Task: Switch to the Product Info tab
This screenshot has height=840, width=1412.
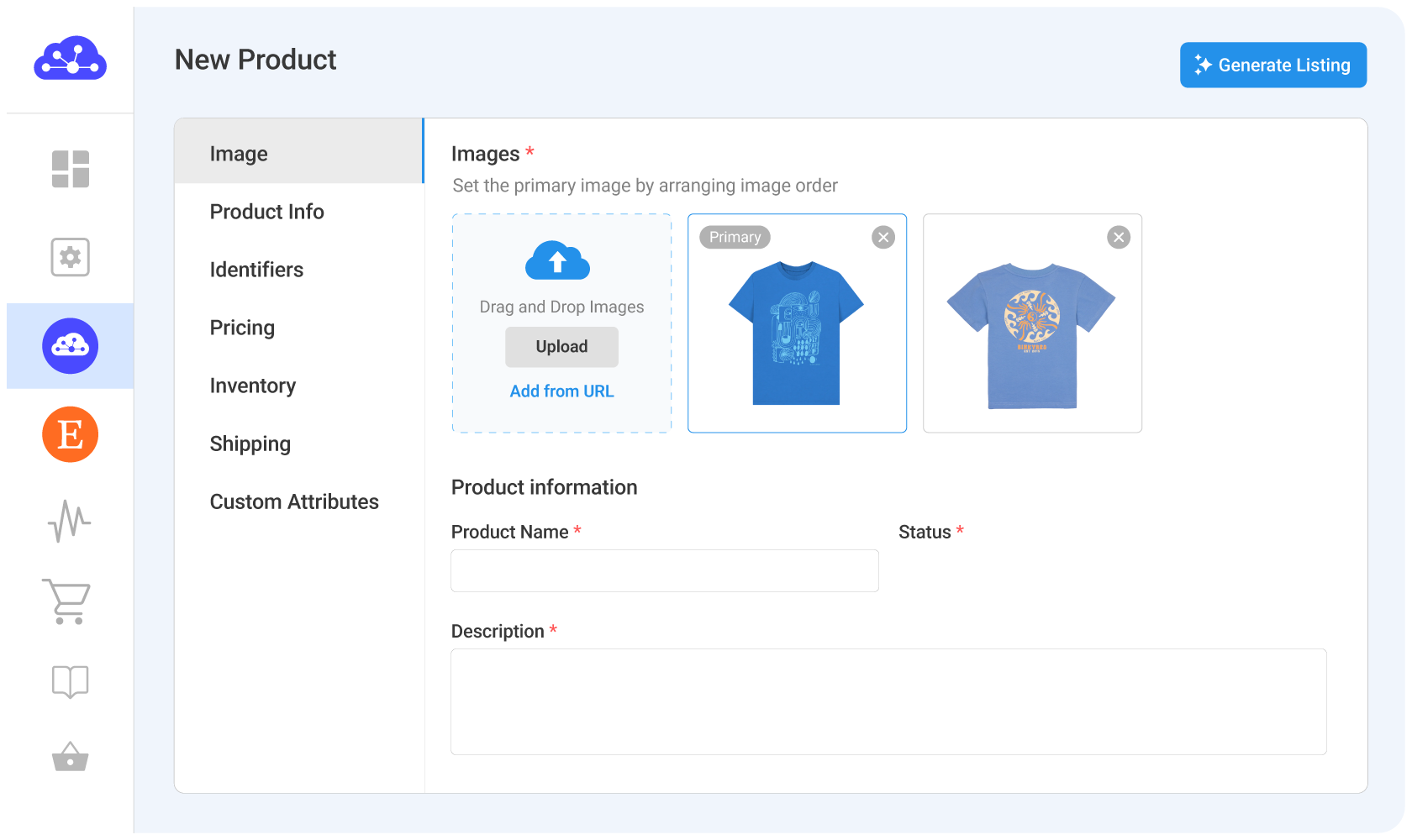Action: click(266, 212)
